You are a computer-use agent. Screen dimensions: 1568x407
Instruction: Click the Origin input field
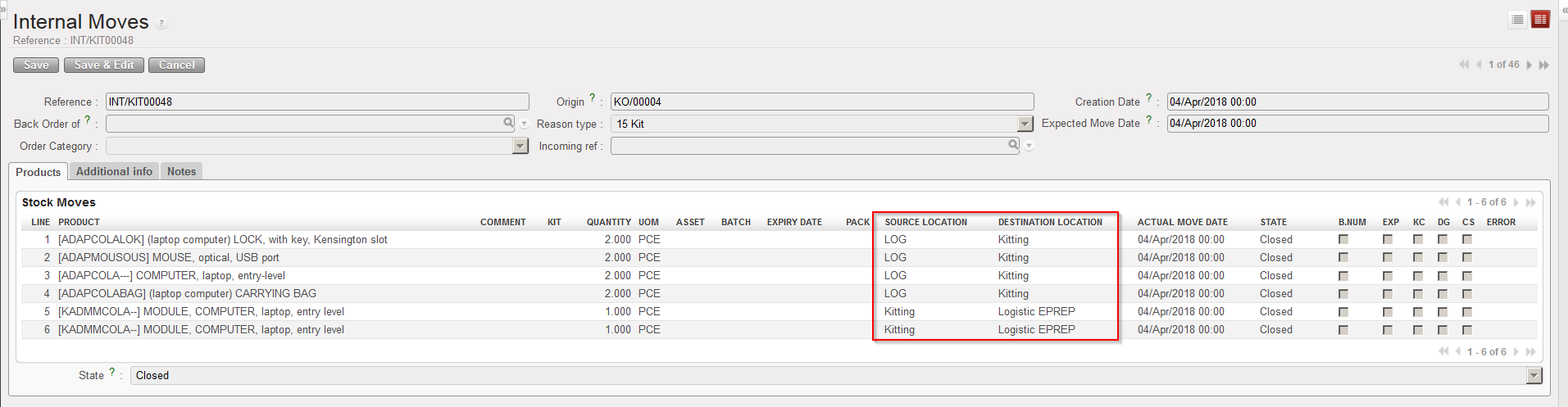821,102
